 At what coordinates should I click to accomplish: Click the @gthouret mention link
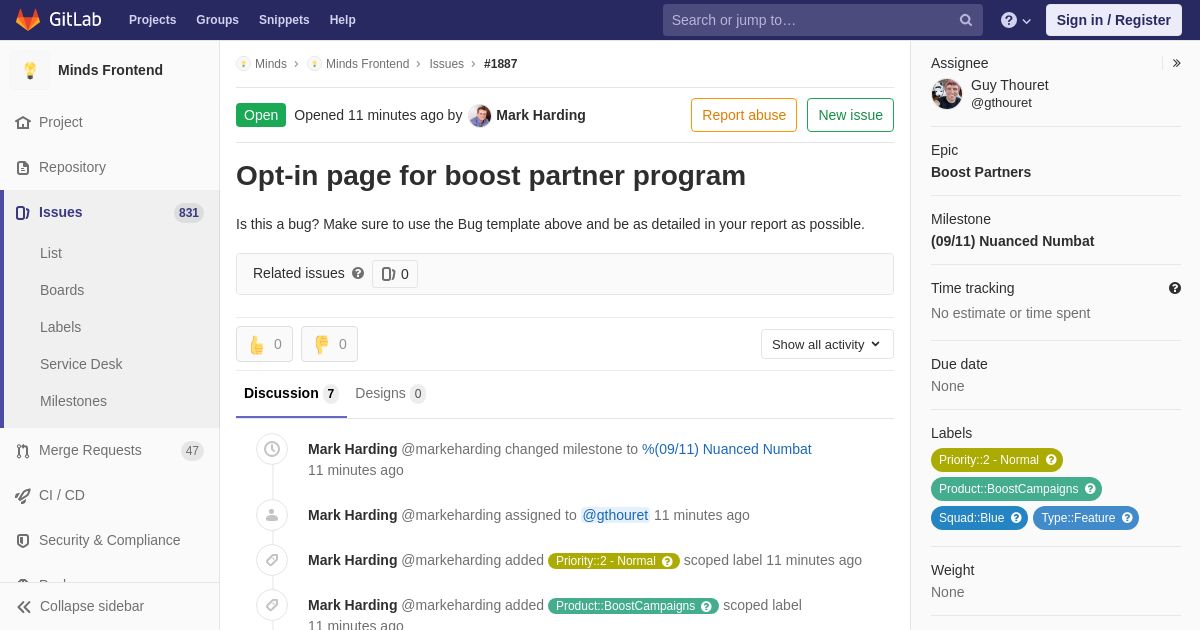tap(615, 515)
